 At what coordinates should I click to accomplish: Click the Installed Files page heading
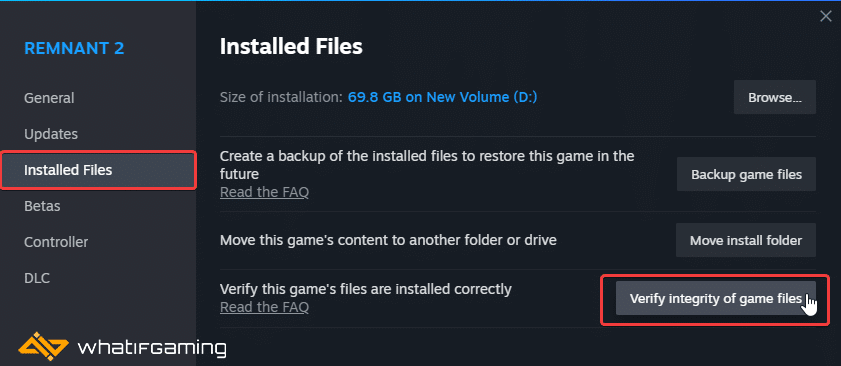pyautogui.click(x=291, y=47)
